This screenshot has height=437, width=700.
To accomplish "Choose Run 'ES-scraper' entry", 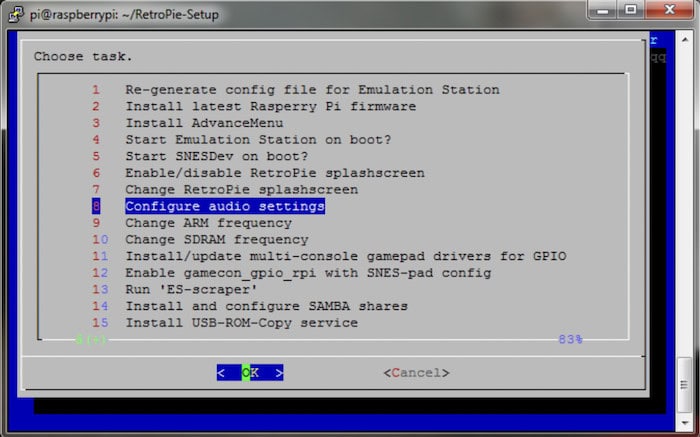I will [175, 290].
